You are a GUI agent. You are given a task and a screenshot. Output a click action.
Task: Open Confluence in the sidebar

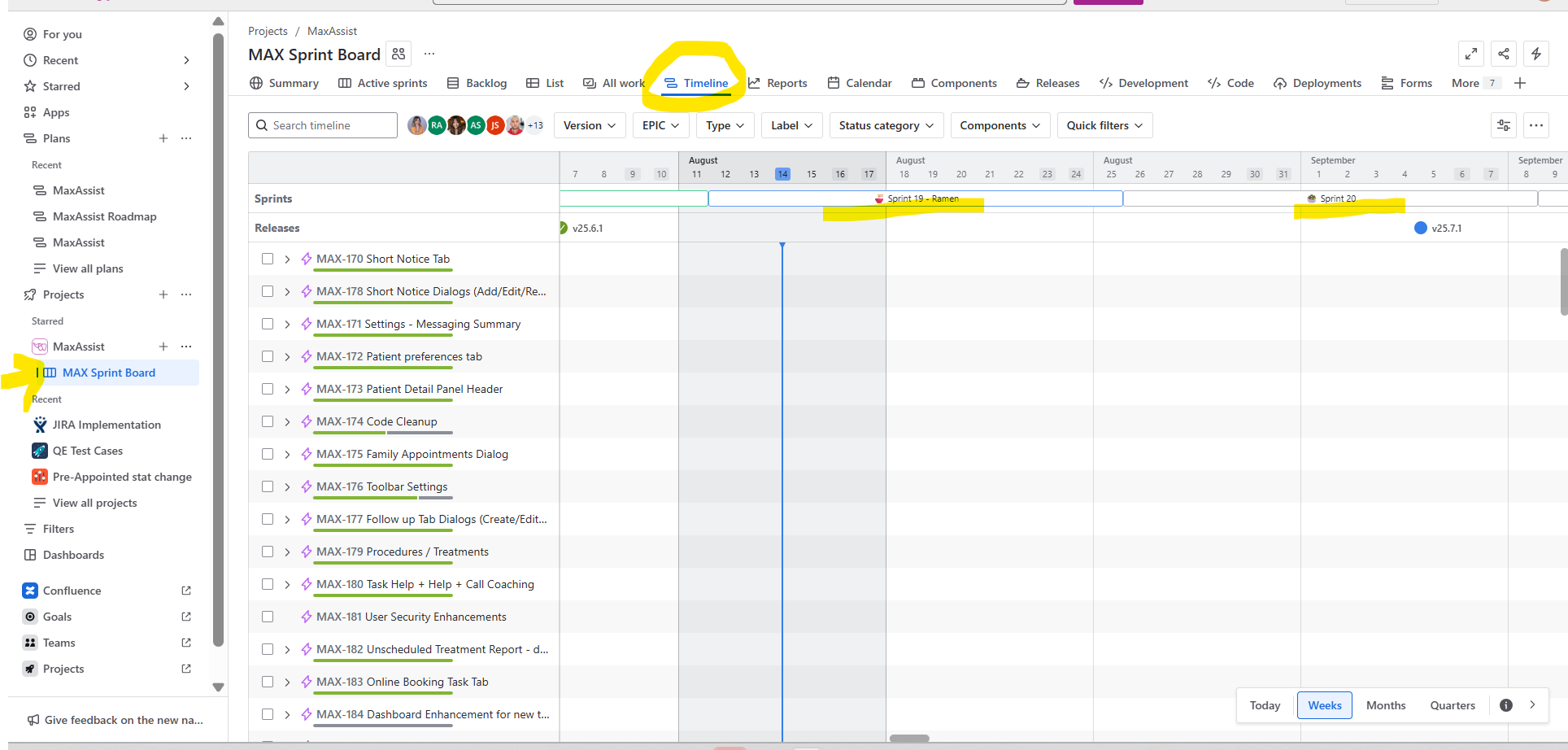point(72,591)
